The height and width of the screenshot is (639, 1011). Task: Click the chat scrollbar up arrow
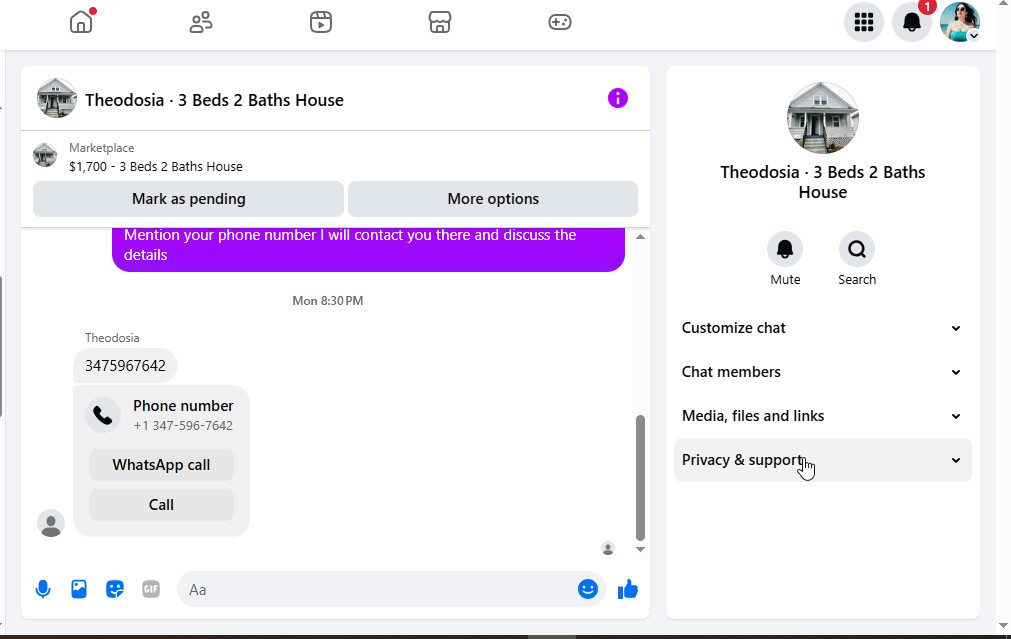click(x=640, y=237)
